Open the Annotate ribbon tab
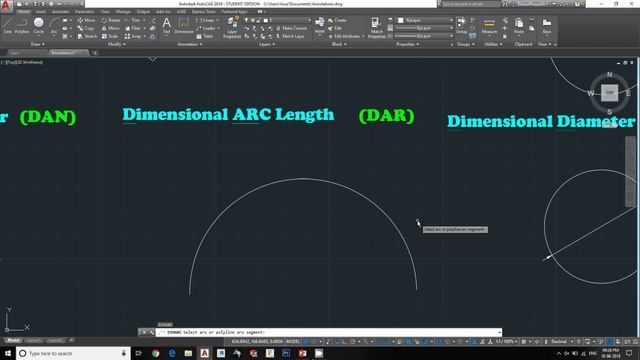 60,12
